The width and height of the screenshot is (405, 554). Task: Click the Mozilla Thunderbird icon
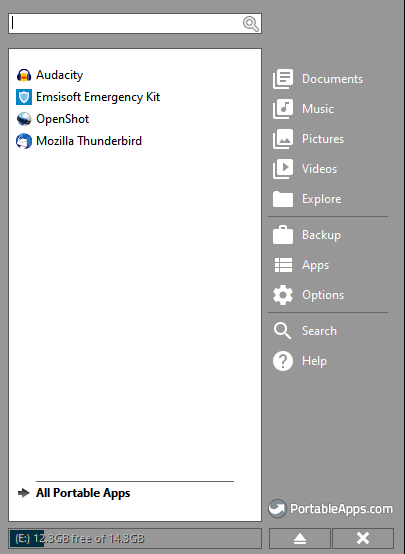click(24, 141)
